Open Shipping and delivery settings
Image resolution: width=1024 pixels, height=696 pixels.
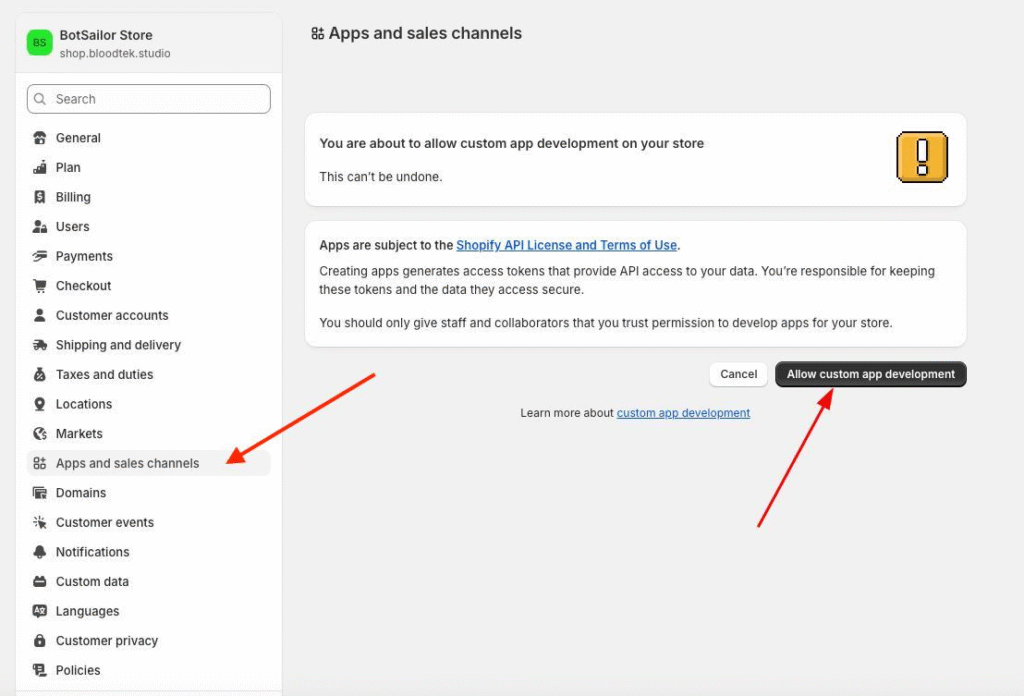coord(148,345)
